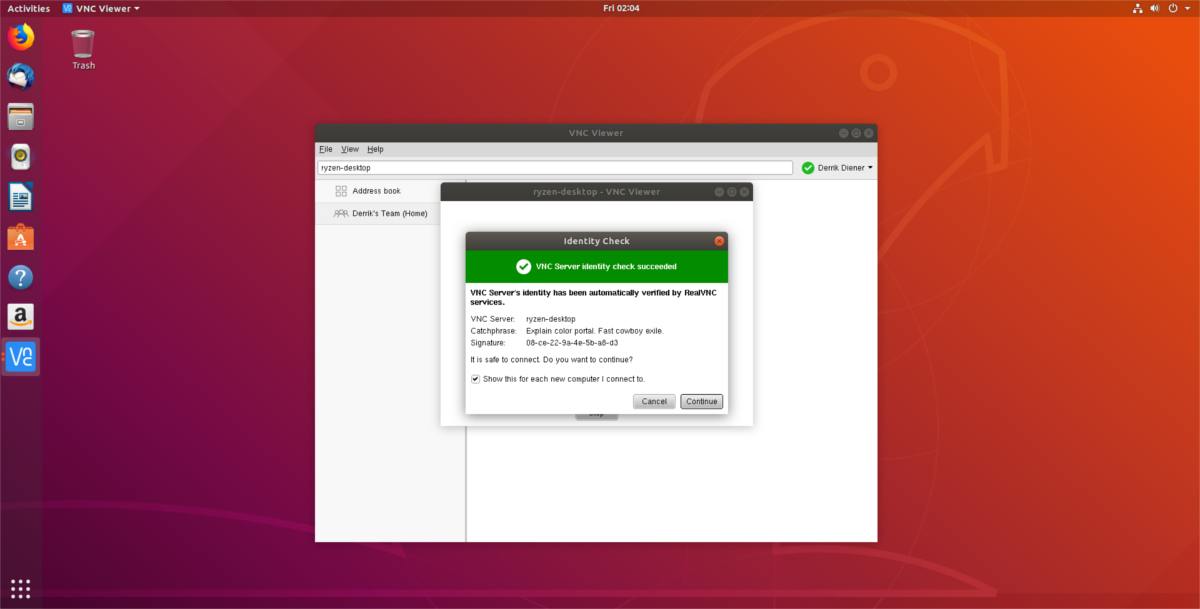Open VNC Viewer app menu in top bar
Screen dimensions: 1200x609
pyautogui.click(x=100, y=8)
